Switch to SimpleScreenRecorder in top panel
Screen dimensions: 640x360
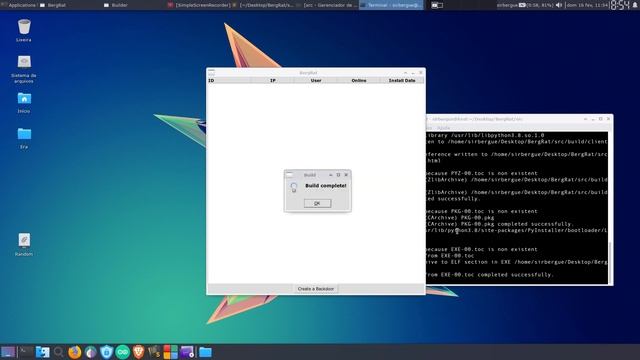tap(199, 5)
